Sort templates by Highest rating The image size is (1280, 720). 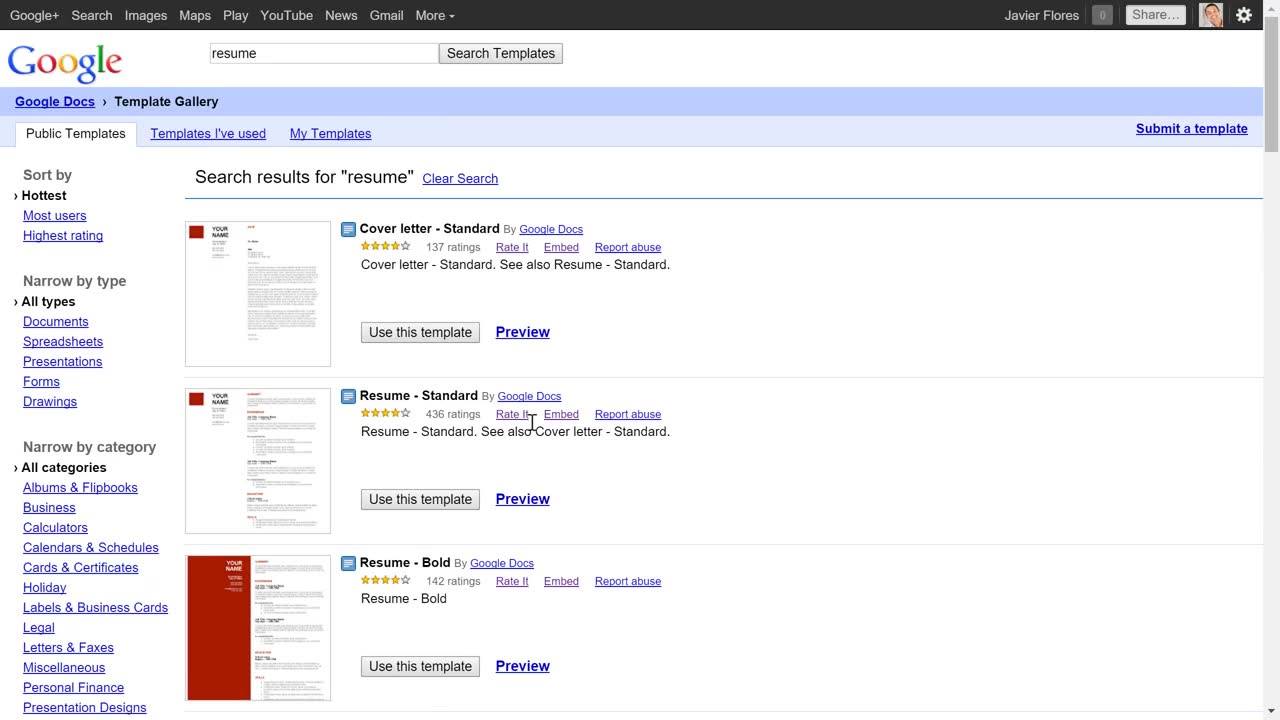[x=63, y=236]
